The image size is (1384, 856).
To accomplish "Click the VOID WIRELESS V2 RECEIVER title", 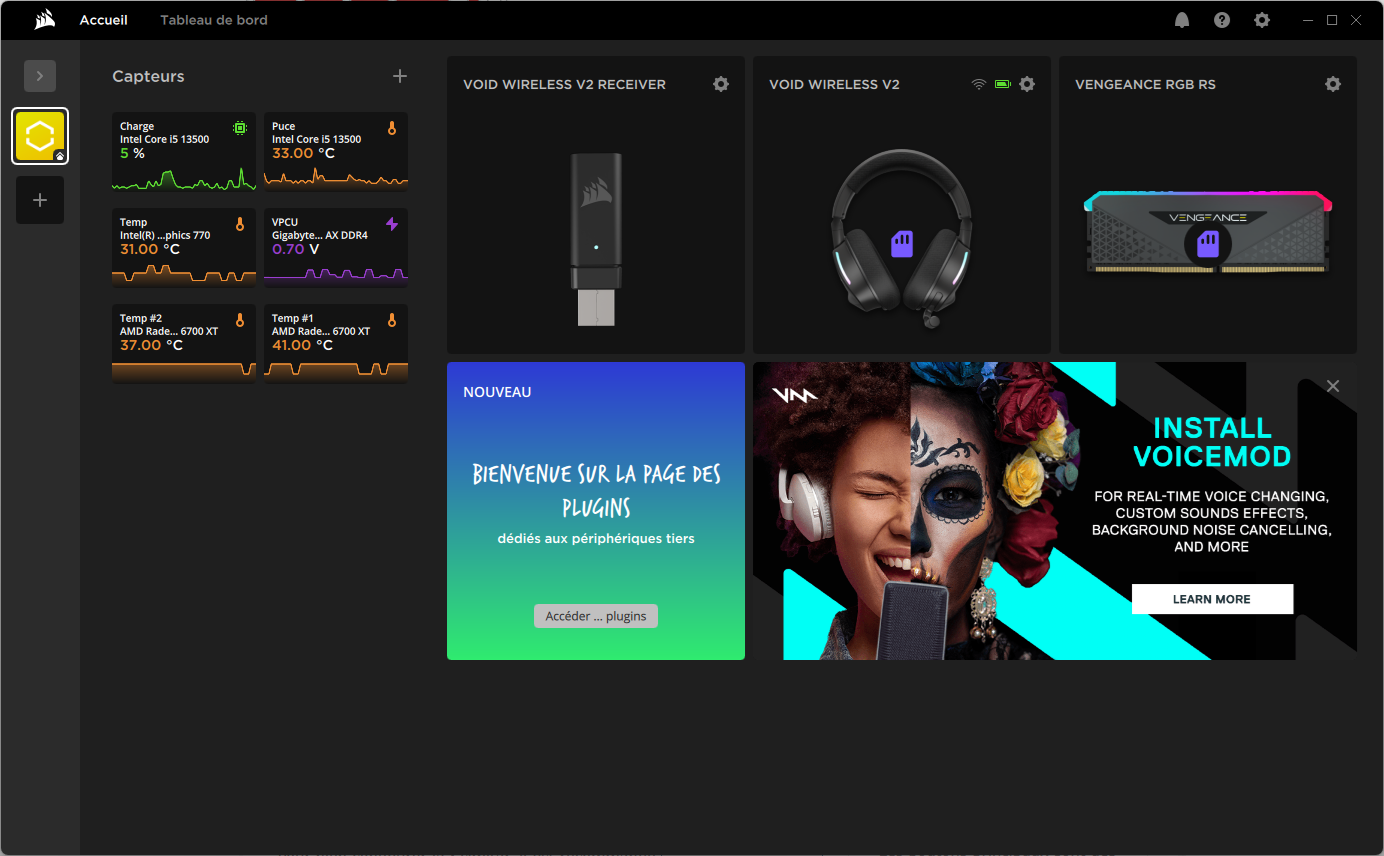I will pyautogui.click(x=564, y=84).
